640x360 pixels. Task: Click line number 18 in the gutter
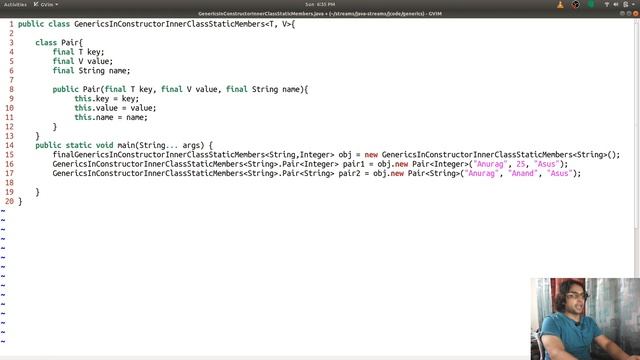pyautogui.click(x=9, y=182)
